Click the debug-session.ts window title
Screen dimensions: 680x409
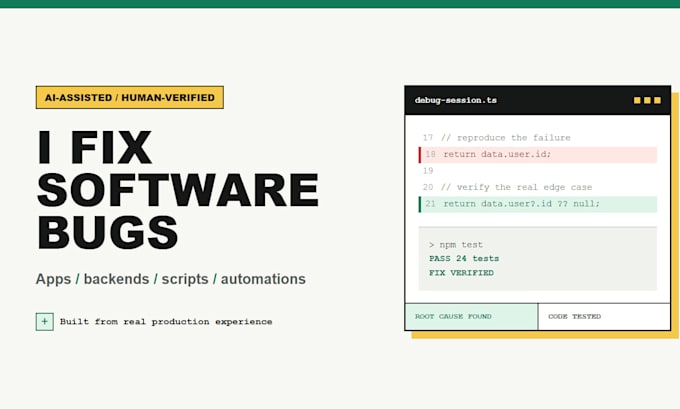[456, 100]
